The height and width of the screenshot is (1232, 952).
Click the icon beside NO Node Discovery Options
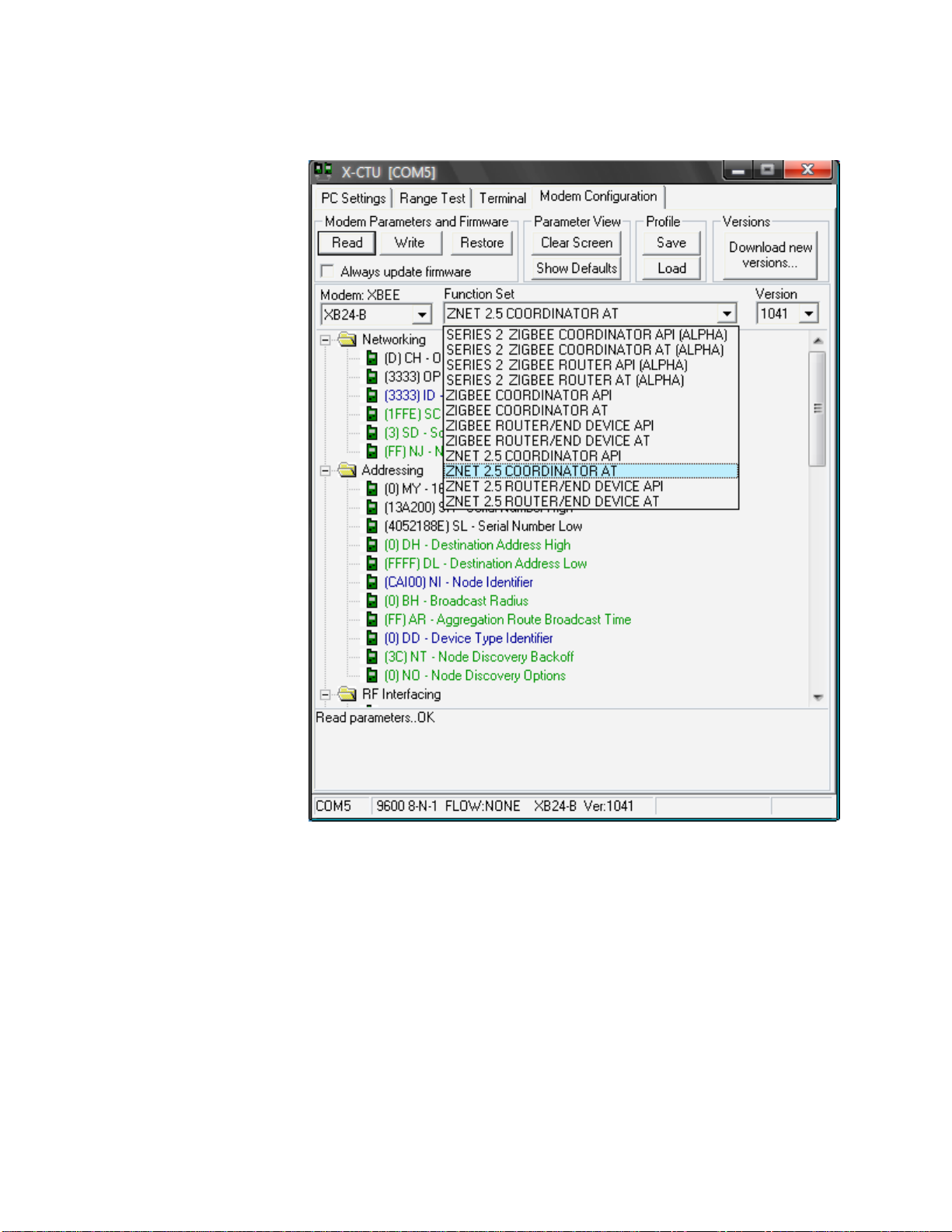[x=372, y=675]
